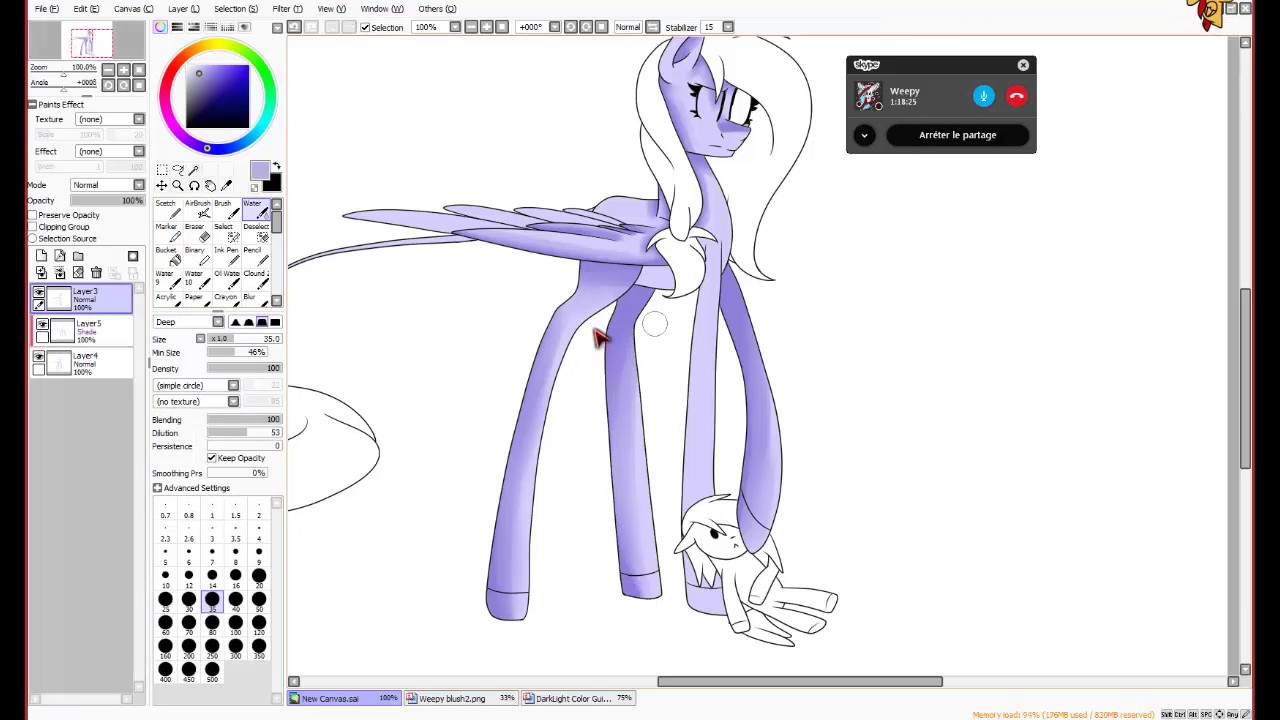
Task: Hide Layer3 with eye icon
Action: click(x=39, y=292)
